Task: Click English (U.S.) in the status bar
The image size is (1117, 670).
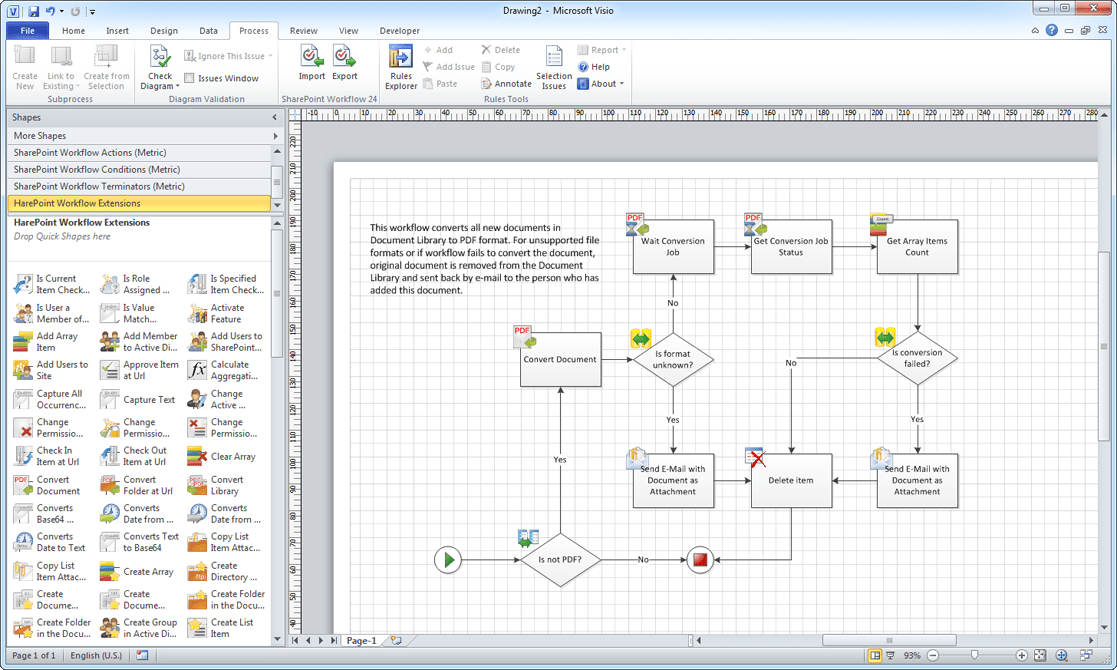Action: coord(97,655)
